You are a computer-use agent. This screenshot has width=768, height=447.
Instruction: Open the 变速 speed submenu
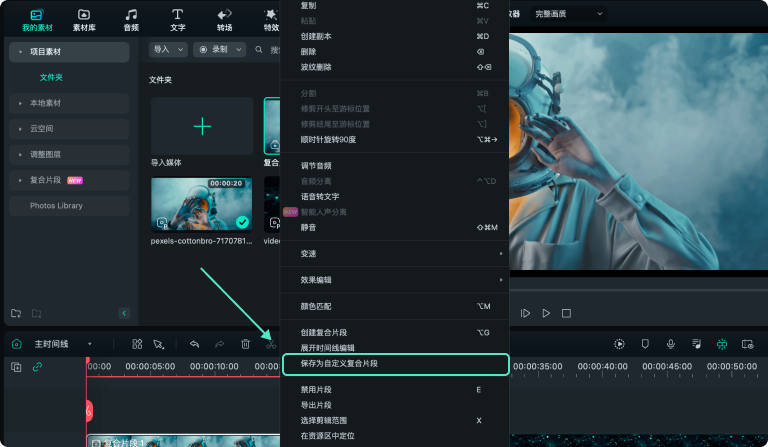(395, 254)
